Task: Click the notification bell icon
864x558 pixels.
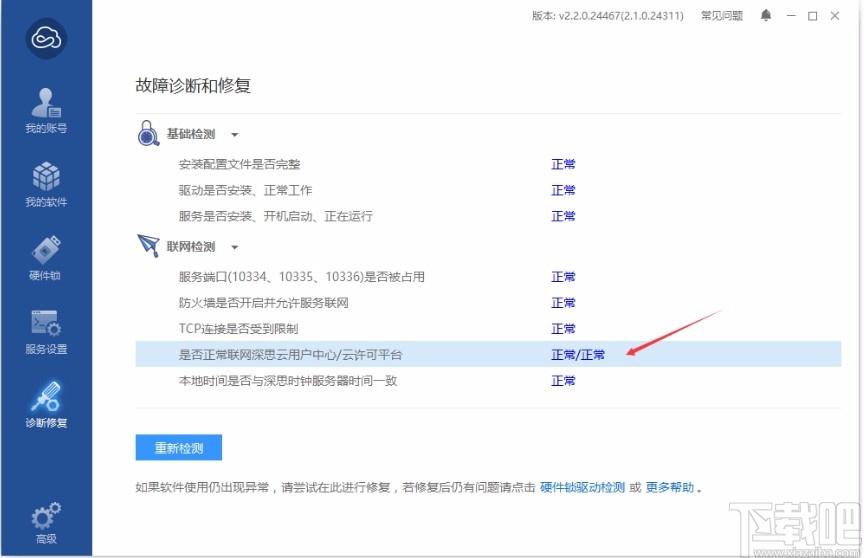Action: [766, 15]
